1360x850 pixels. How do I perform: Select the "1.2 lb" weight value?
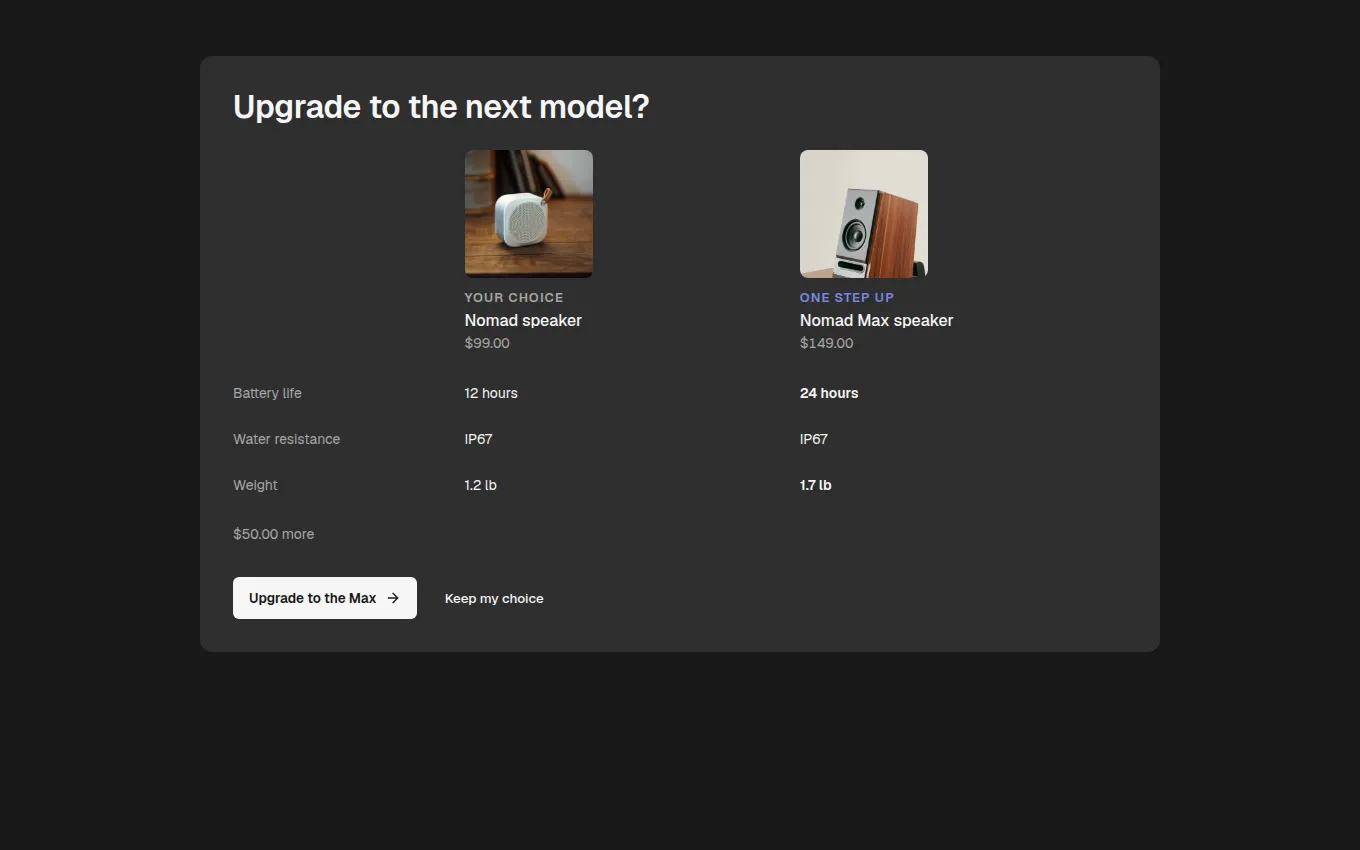tap(481, 485)
